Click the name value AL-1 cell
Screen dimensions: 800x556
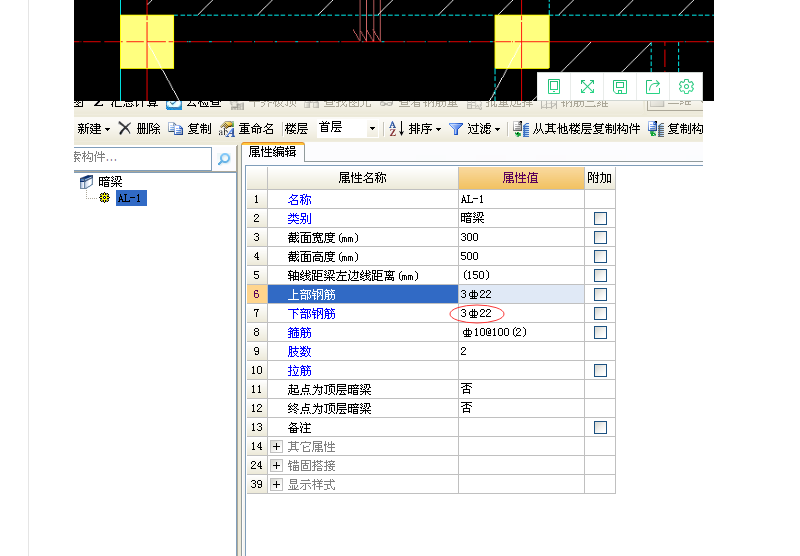521,199
